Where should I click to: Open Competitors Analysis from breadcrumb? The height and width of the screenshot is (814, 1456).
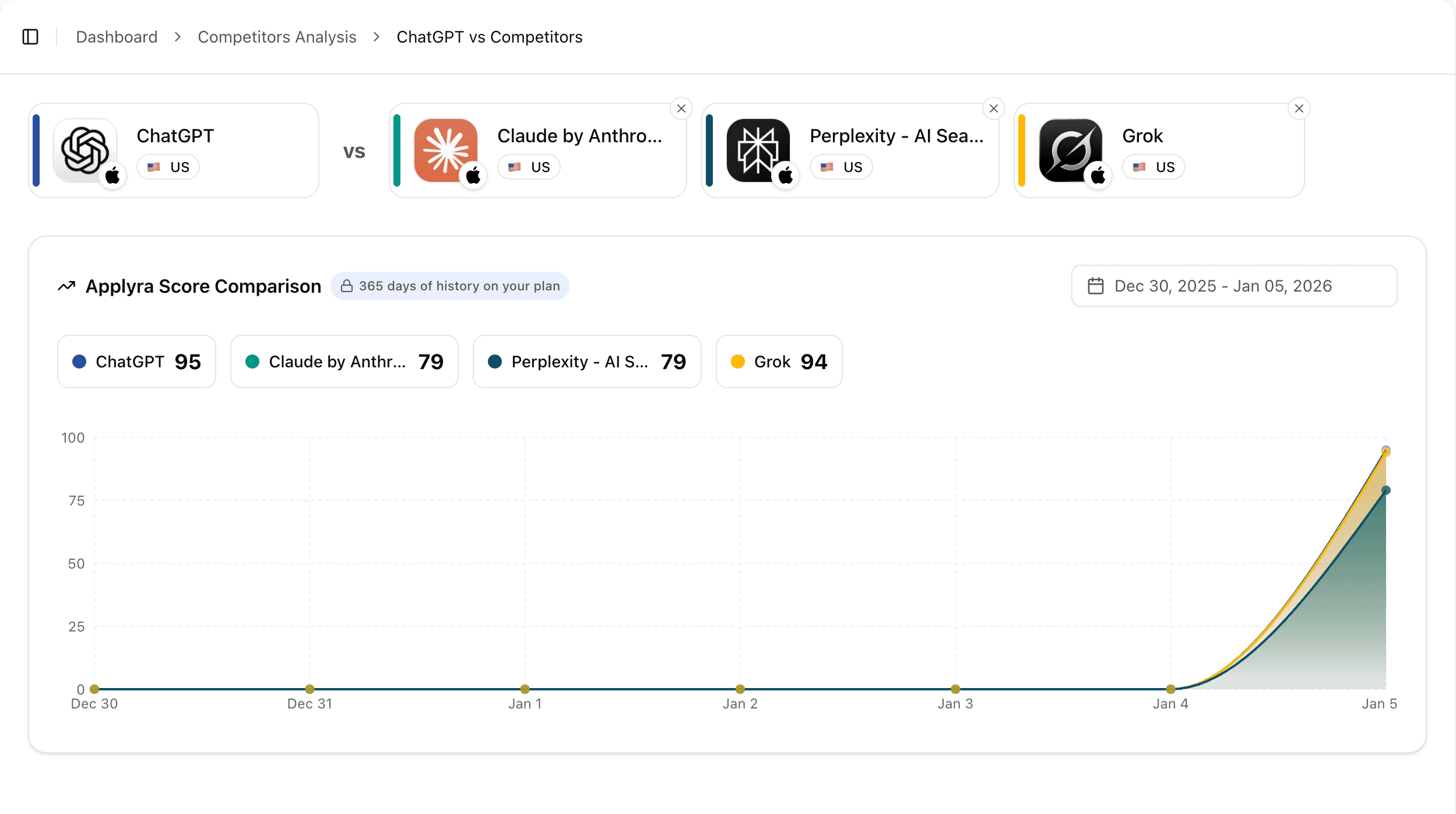coord(277,36)
